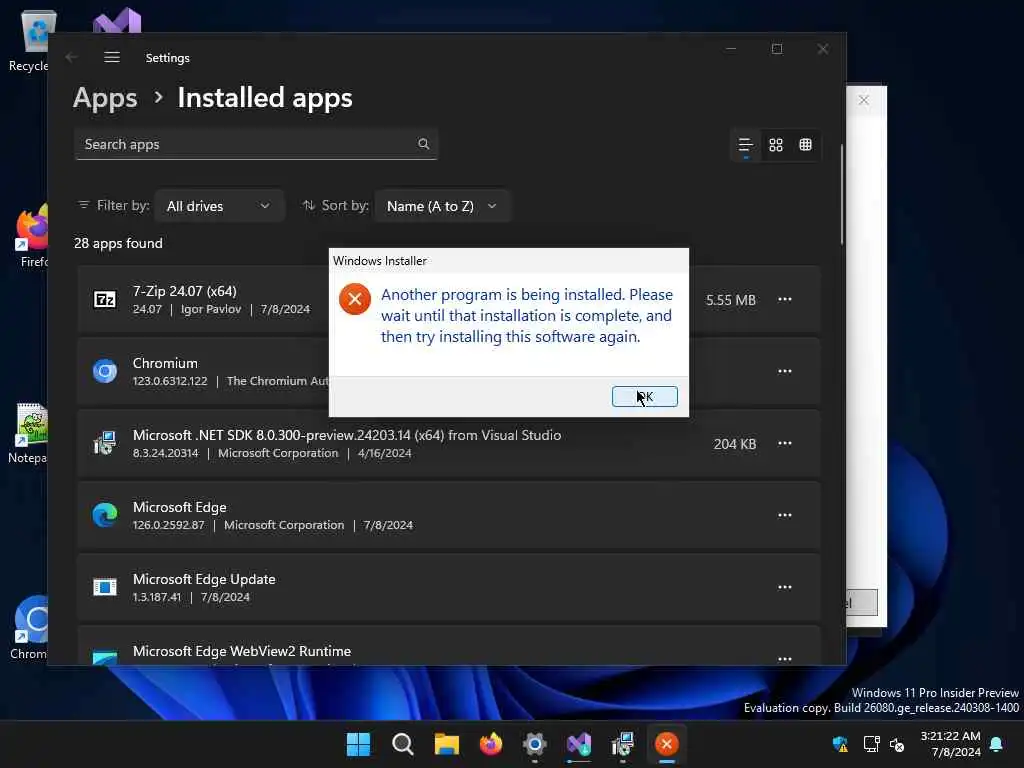Open more options for Edge WebView2 Runtime
Viewport: 1024px width, 768px height.
[784, 658]
